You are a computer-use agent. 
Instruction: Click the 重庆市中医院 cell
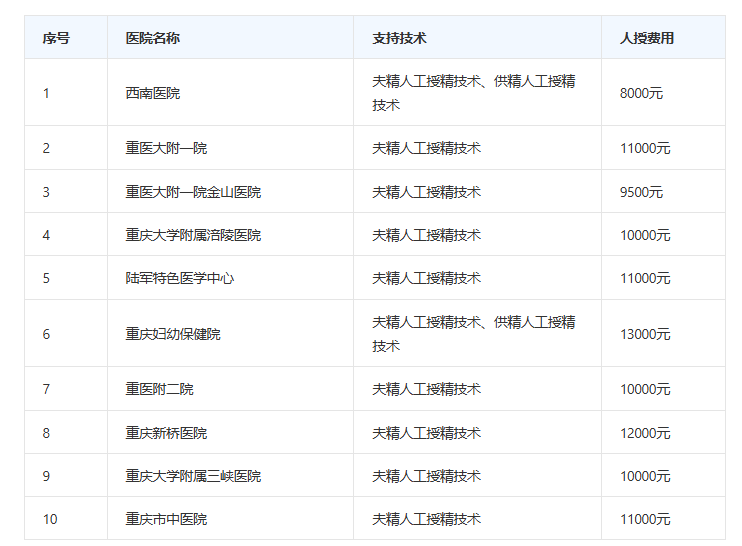click(166, 519)
